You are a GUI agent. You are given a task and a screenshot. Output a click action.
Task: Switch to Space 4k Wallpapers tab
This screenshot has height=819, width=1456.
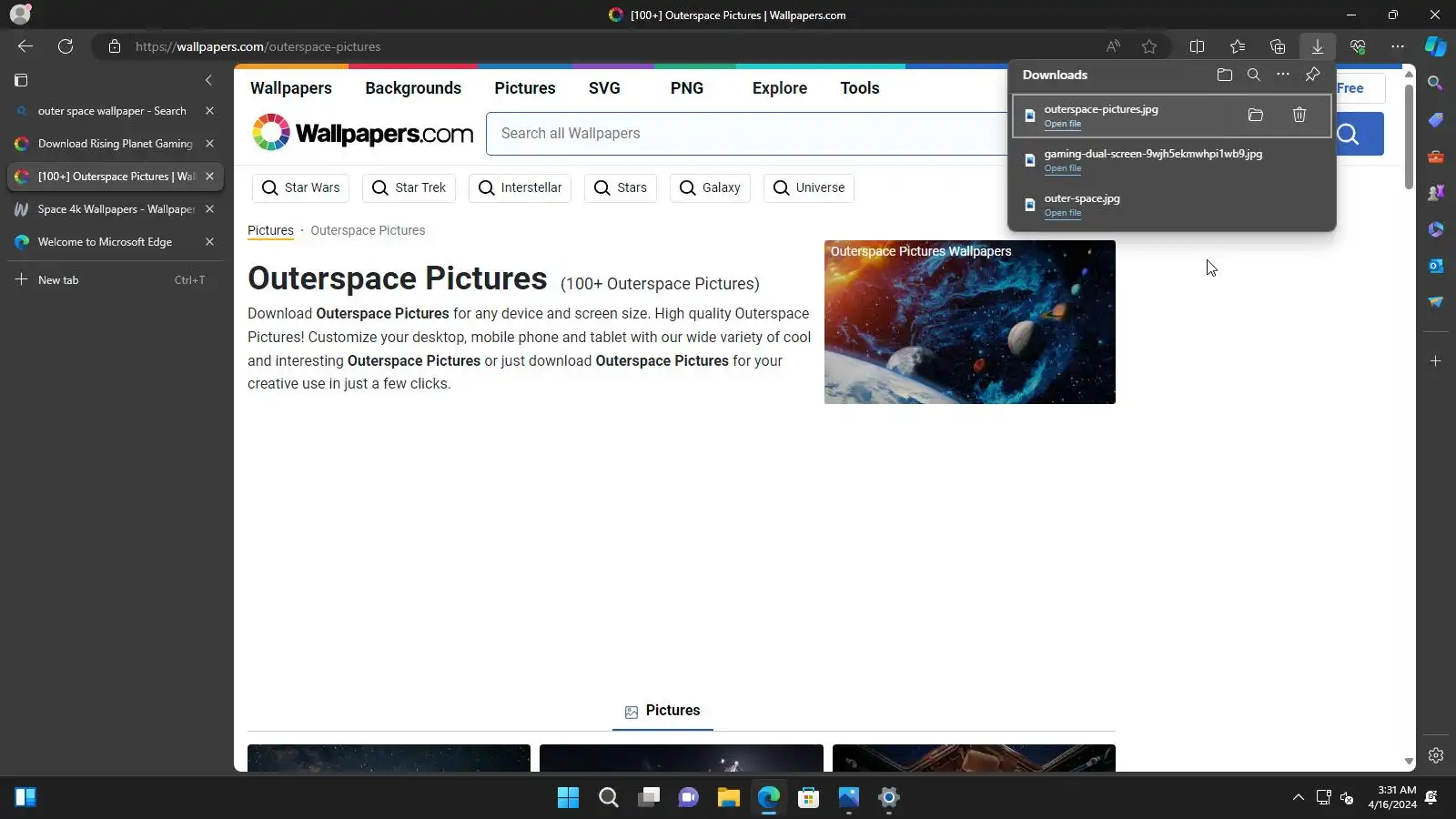pyautogui.click(x=116, y=209)
